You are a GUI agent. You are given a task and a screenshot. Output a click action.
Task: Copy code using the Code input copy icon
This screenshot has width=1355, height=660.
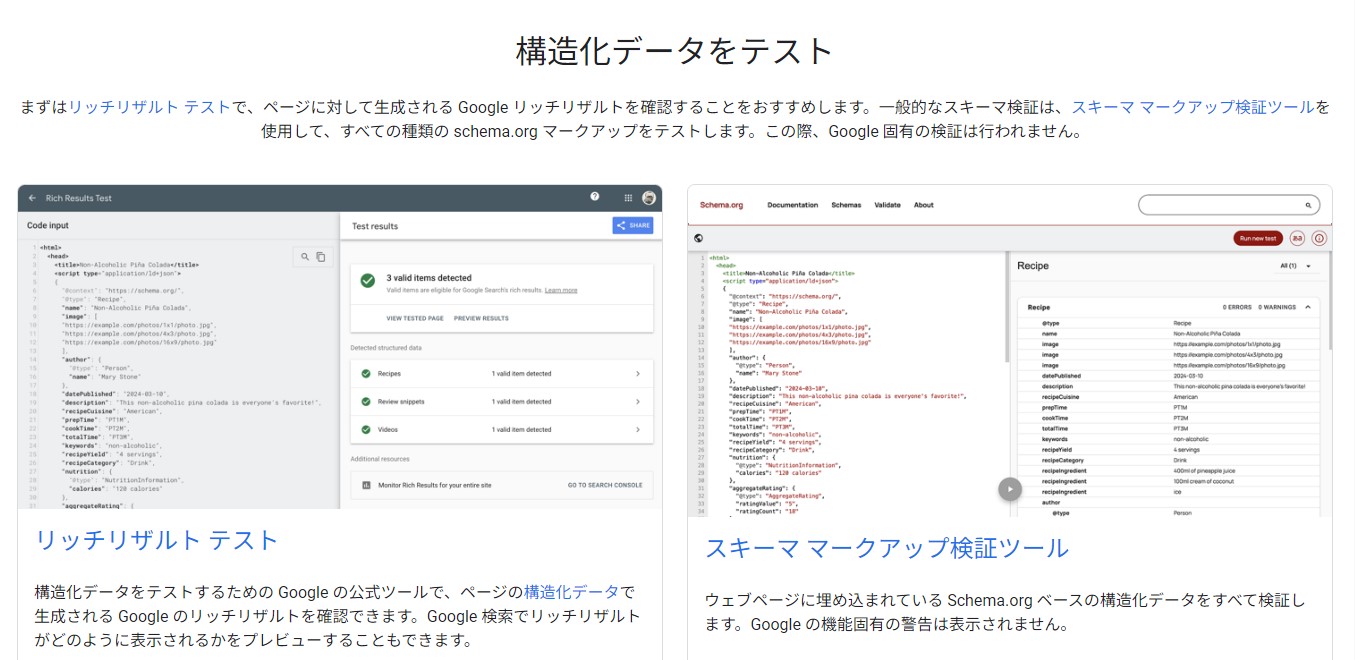[321, 257]
